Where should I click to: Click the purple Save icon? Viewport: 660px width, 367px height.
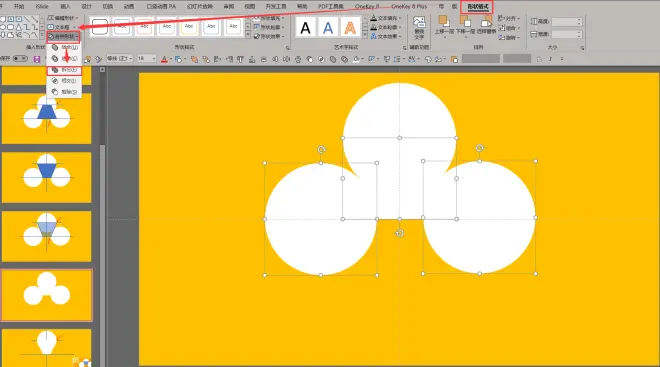tap(37, 59)
